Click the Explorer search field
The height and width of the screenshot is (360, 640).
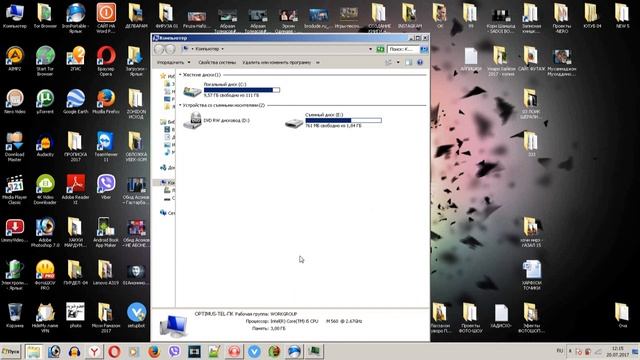pyautogui.click(x=402, y=49)
